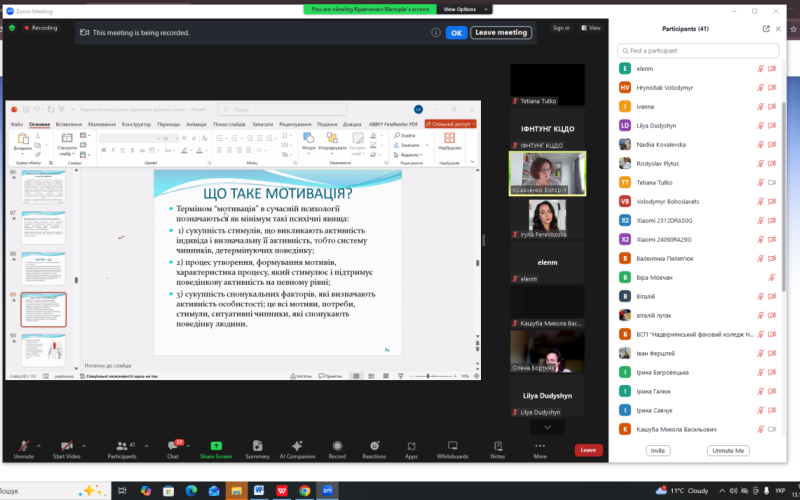
Task: Click the meeting encryption shield icon
Action: 12,28
